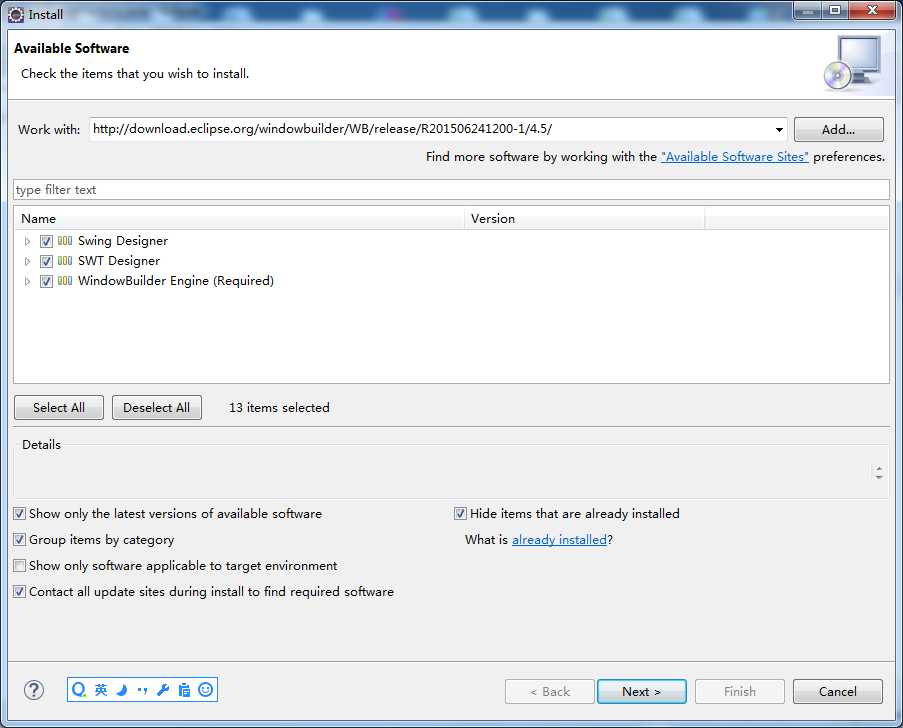Image resolution: width=903 pixels, height=728 pixels.
Task: Expand the SWT Designer tree node
Action: [27, 261]
